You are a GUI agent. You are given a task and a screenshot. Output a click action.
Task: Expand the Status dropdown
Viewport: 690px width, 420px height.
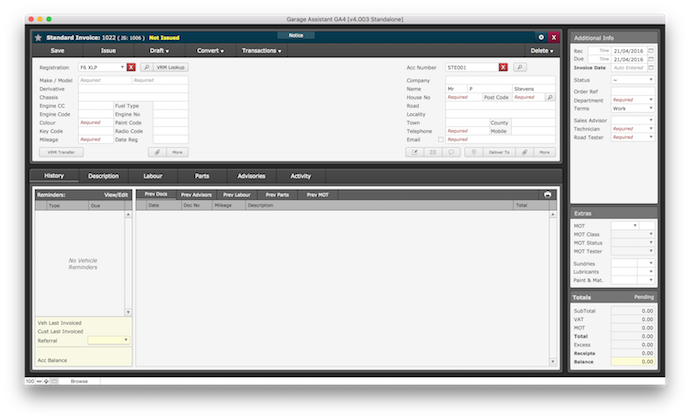pos(651,80)
